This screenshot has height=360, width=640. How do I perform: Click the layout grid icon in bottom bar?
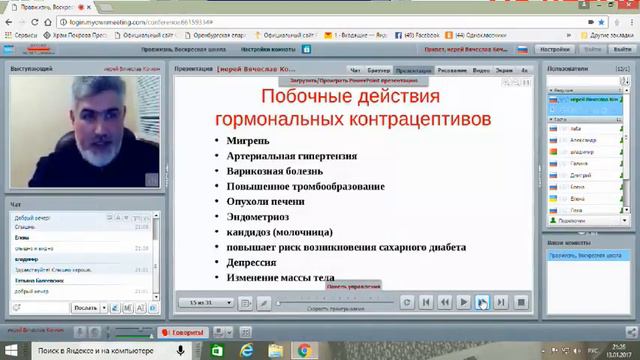245,333
